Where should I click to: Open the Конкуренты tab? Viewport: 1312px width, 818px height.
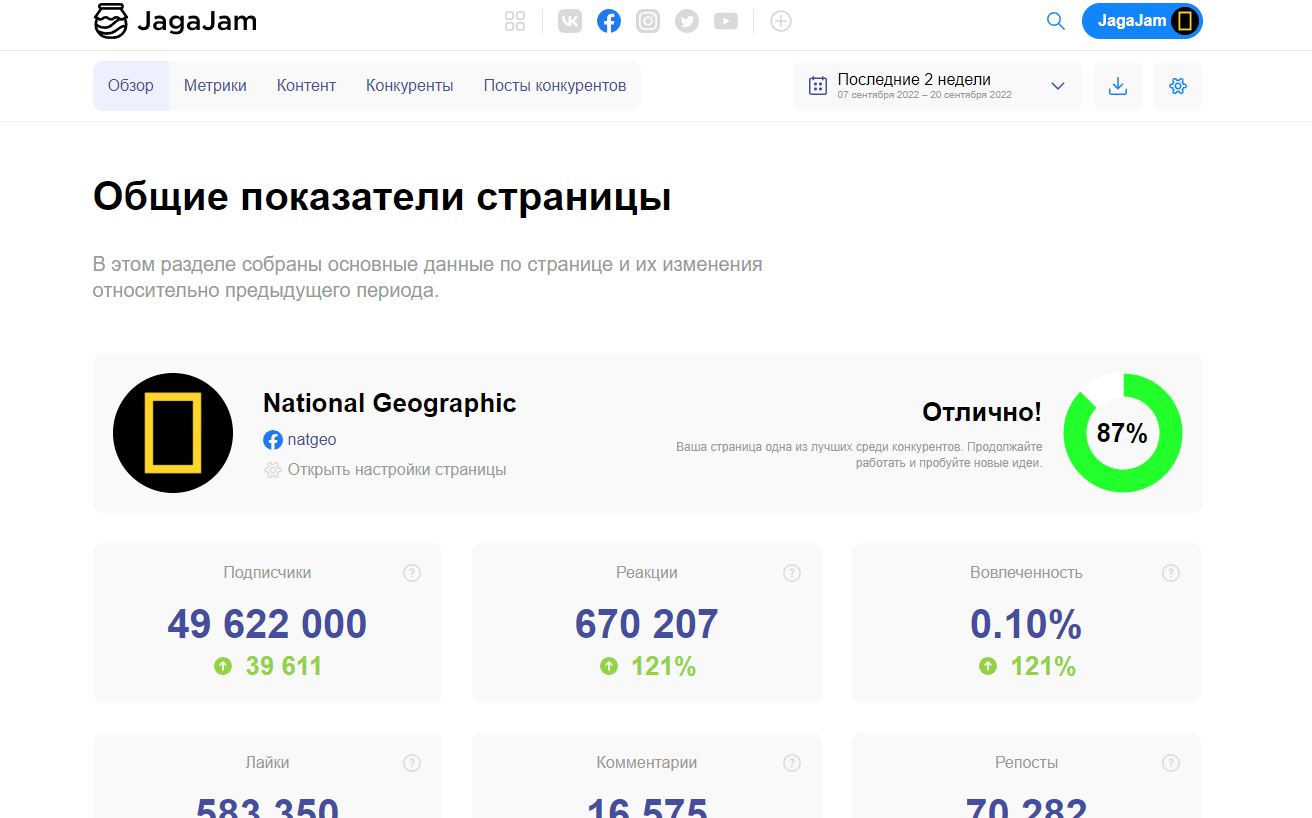(410, 86)
